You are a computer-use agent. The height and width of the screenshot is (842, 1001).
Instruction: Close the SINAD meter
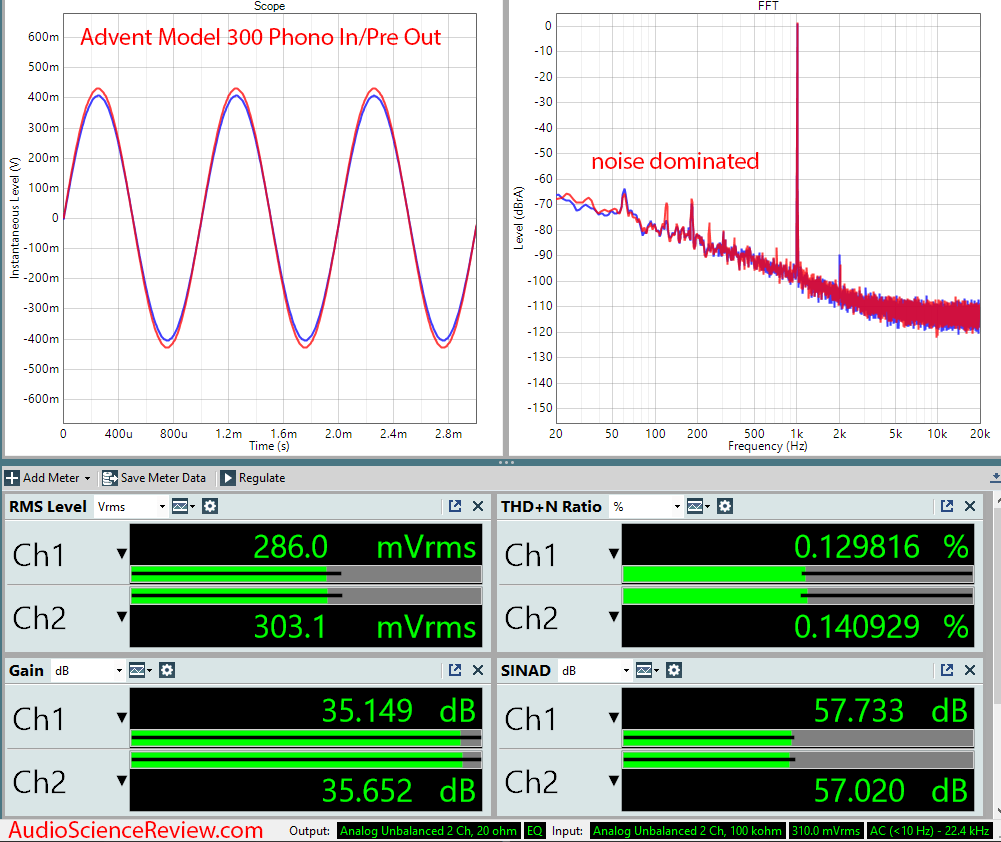[x=970, y=670]
